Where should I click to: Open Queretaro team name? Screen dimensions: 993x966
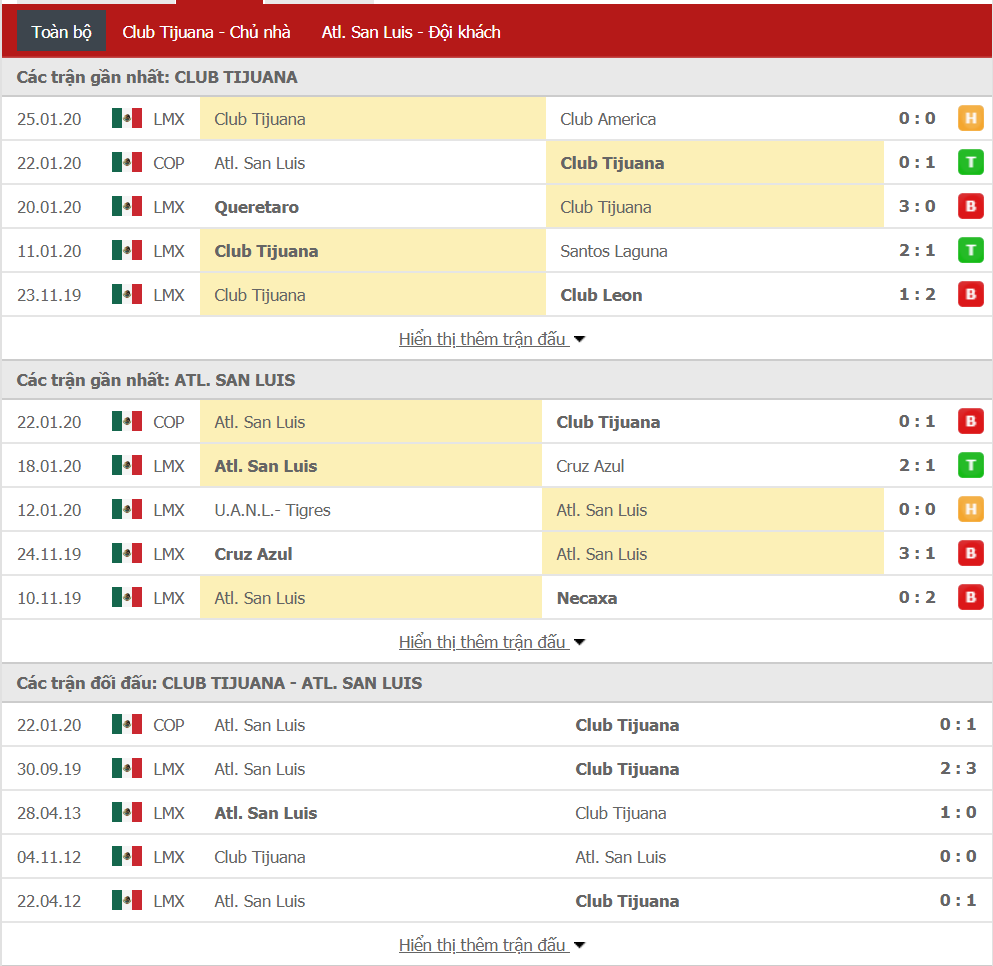[x=256, y=207]
